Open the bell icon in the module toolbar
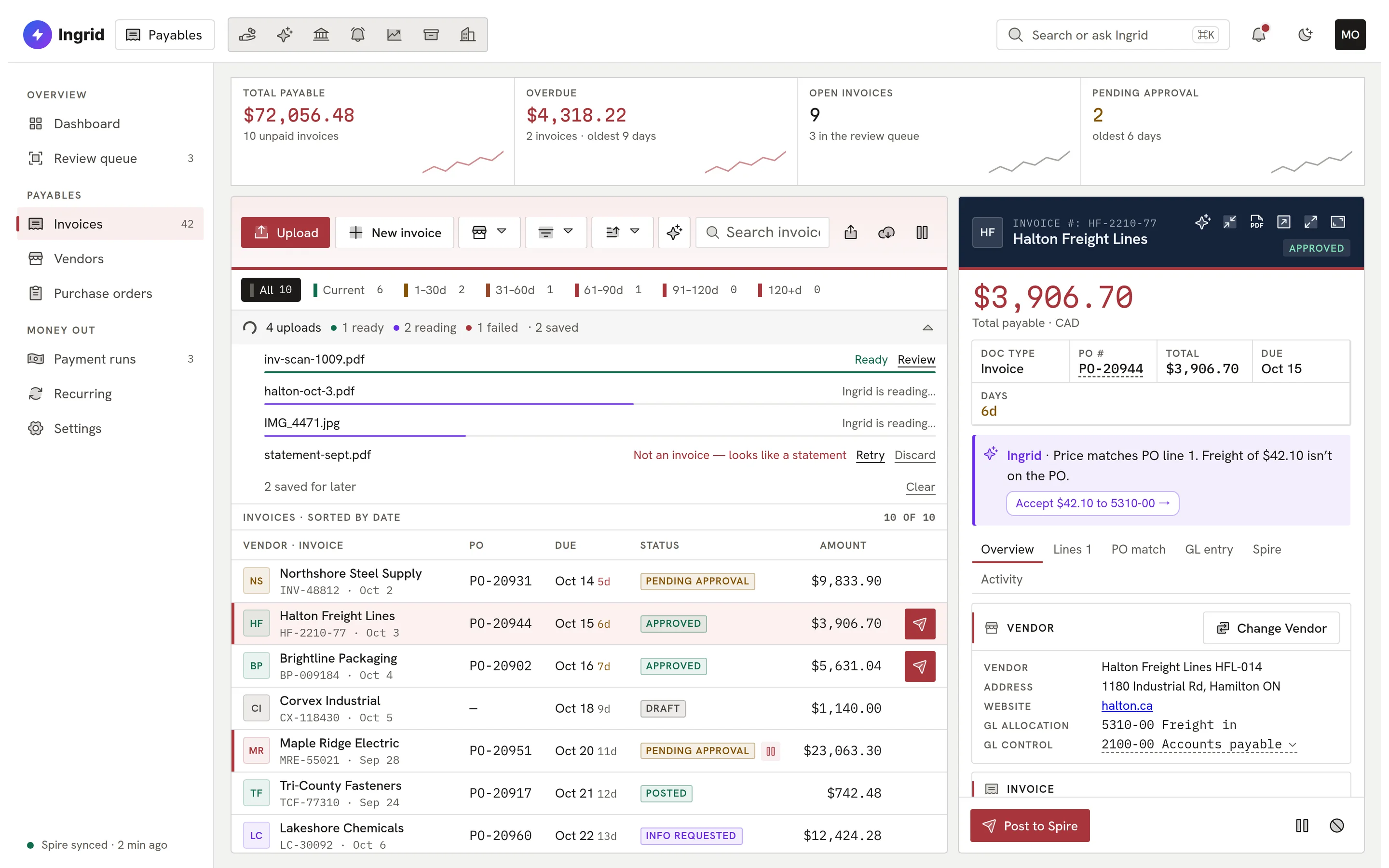1389x868 pixels. tap(357, 35)
